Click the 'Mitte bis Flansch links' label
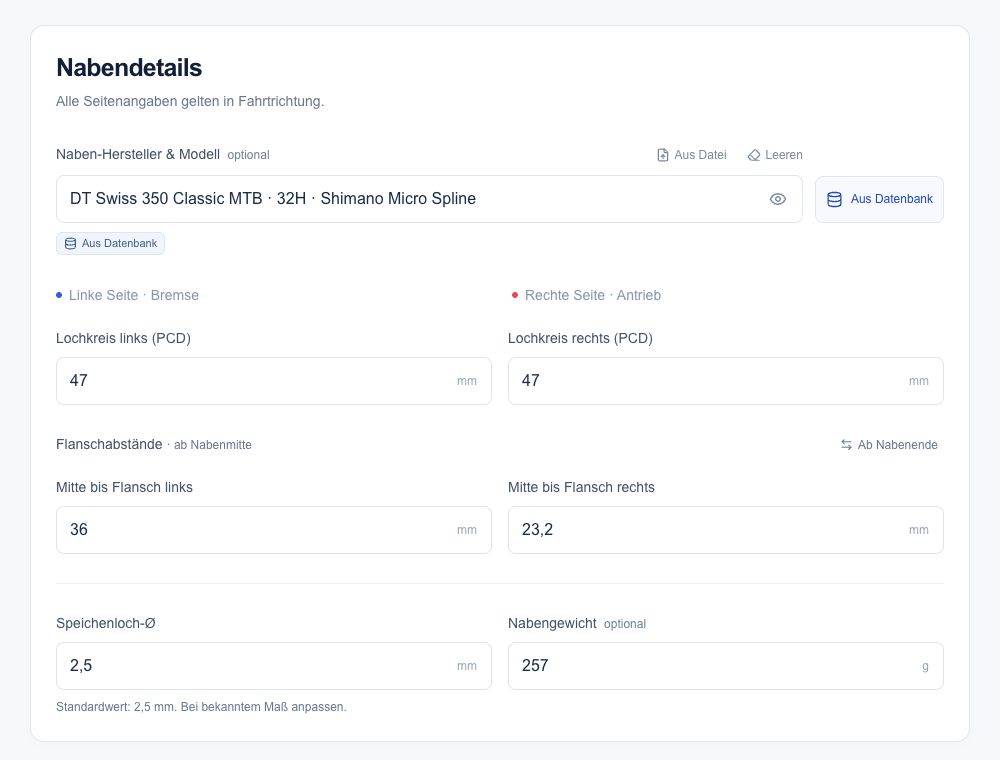The width and height of the screenshot is (1000, 760). [x=124, y=487]
